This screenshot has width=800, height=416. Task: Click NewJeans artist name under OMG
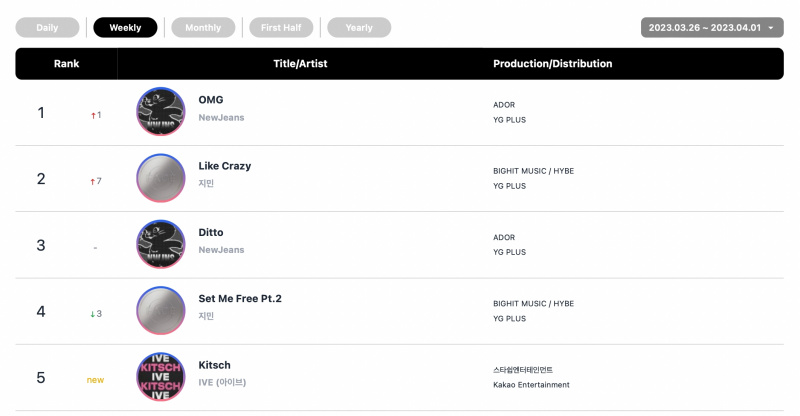(221, 117)
